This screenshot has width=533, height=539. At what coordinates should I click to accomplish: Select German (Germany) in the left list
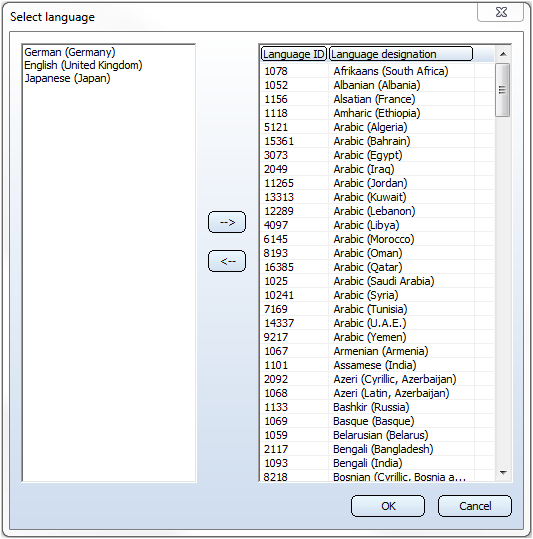click(x=70, y=52)
